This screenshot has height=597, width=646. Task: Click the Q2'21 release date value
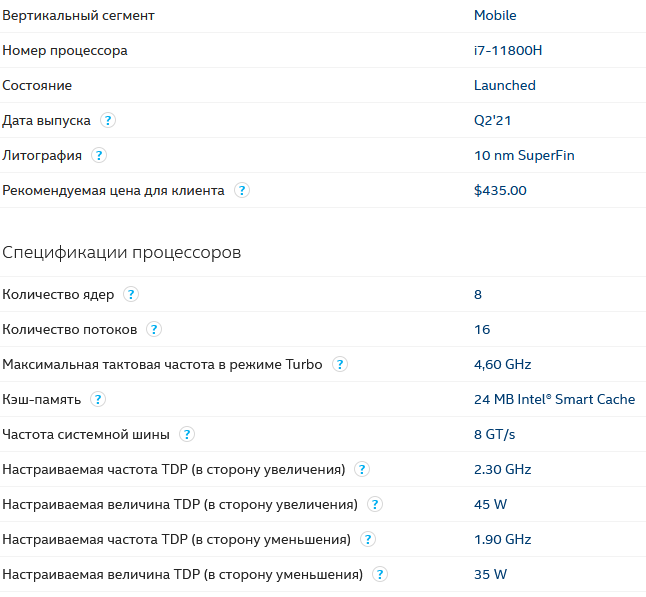point(493,121)
